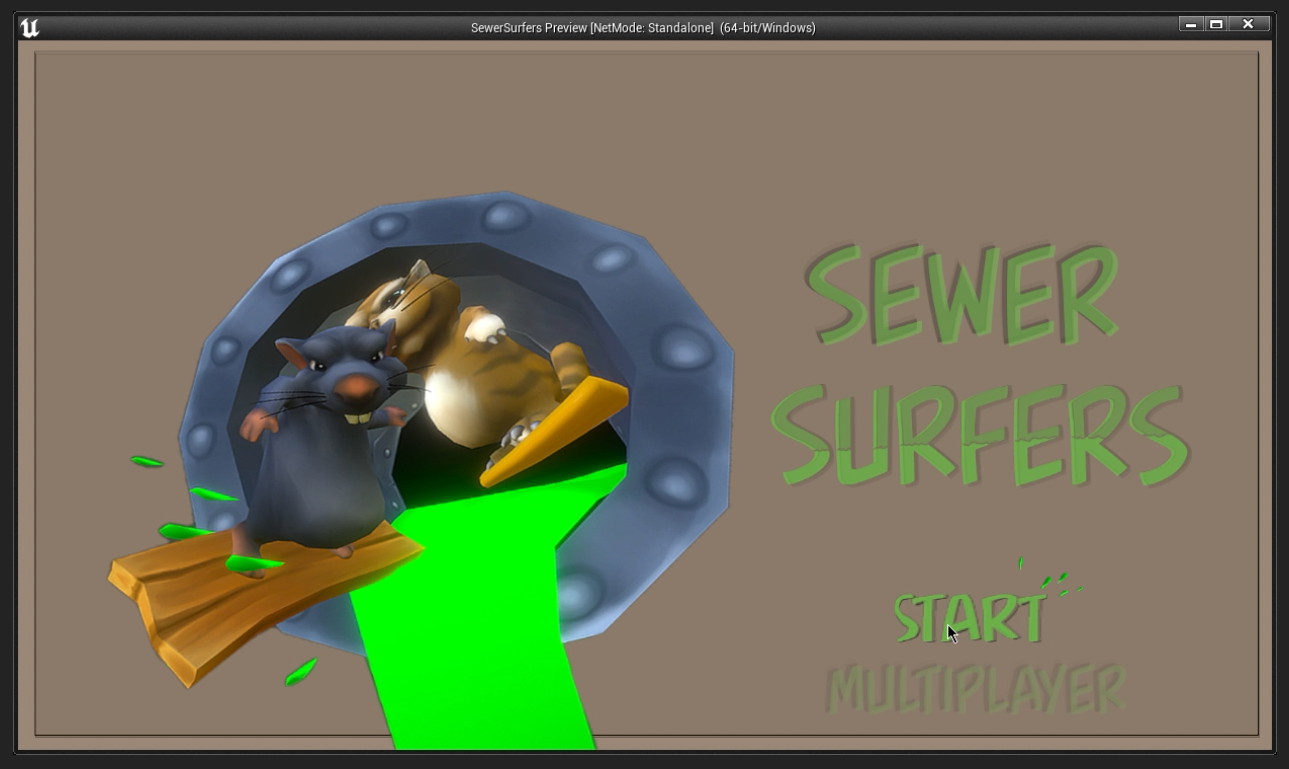Maximize the SewerSurfers Preview window
1289x769 pixels.
[1216, 24]
